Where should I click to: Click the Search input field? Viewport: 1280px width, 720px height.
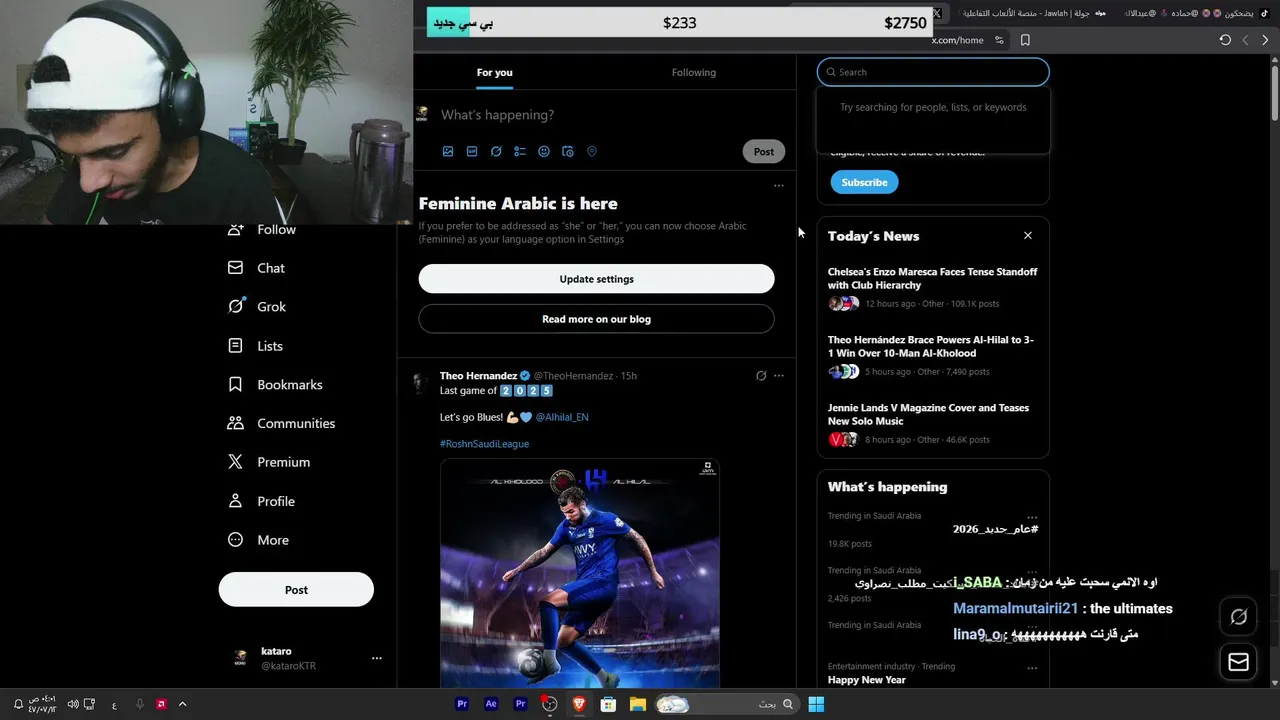(933, 72)
